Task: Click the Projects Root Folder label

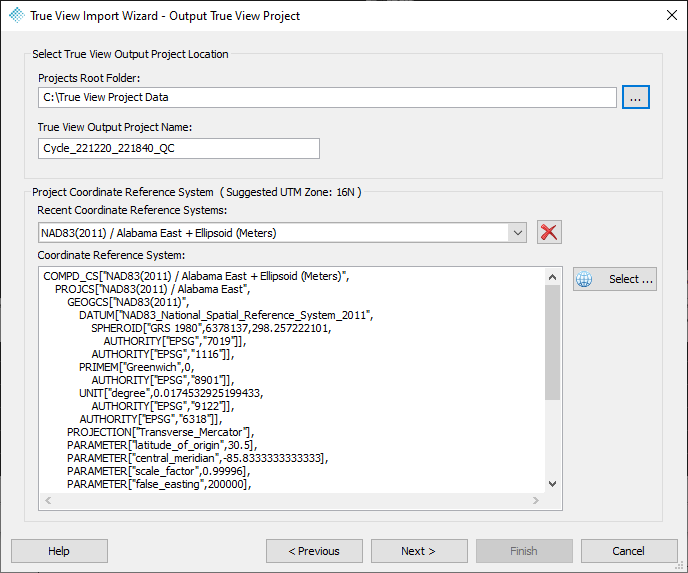Action: pos(89,78)
